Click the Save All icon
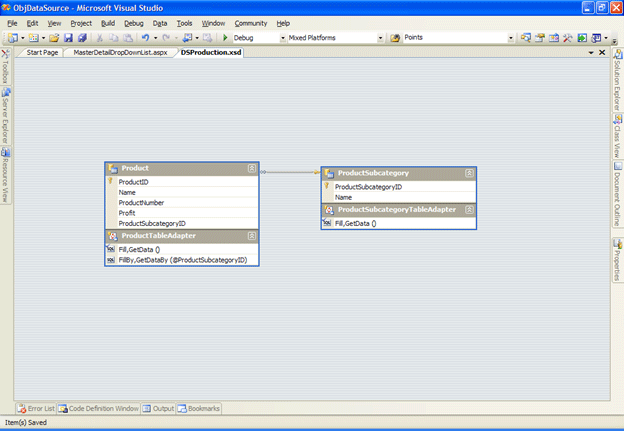The width and height of the screenshot is (624, 431). 82,38
